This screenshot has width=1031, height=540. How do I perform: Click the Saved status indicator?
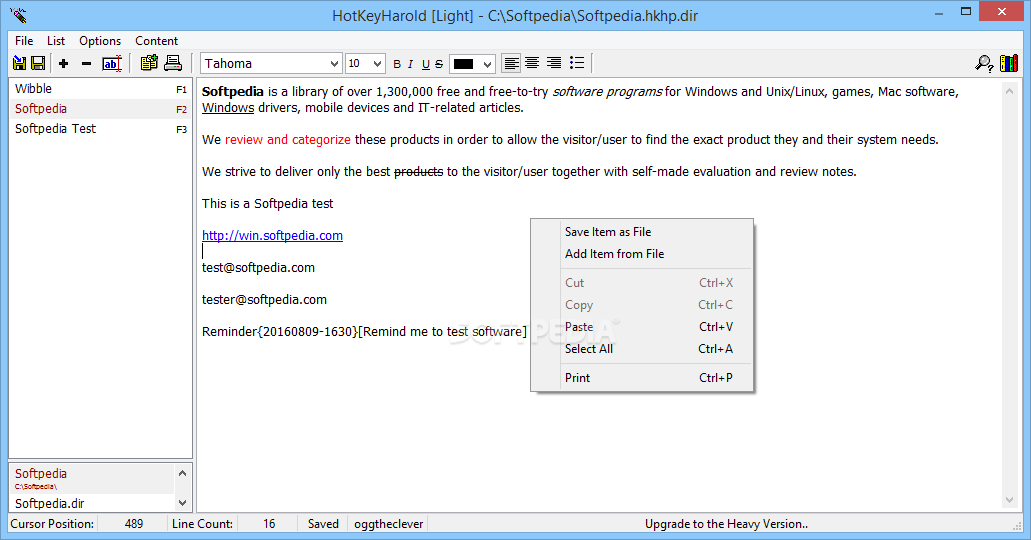pyautogui.click(x=323, y=524)
